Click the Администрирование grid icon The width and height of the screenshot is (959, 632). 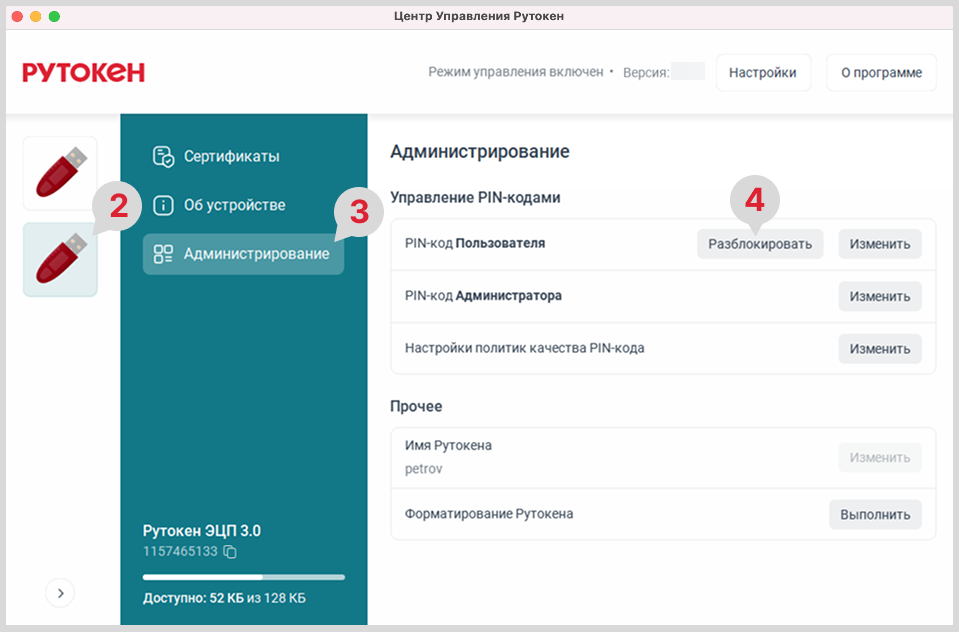163,254
